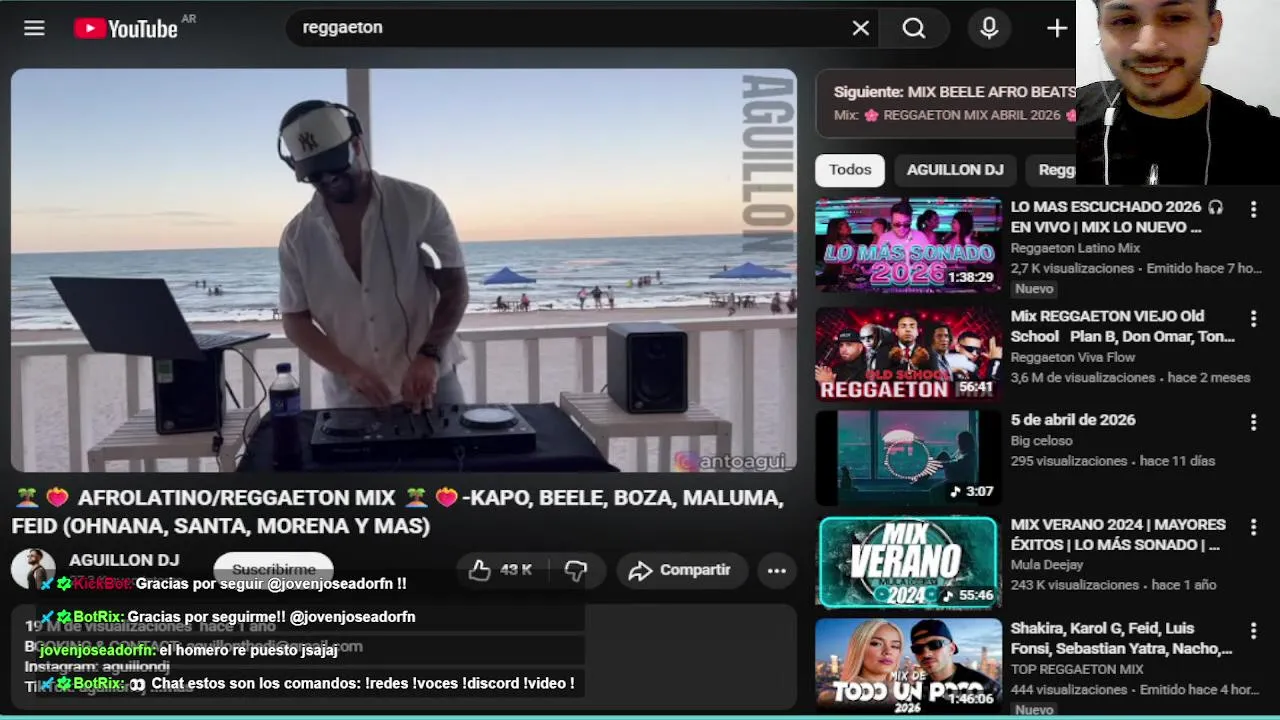Open more actions ellipsis under the video
The width and height of the screenshot is (1280, 720).
(777, 570)
